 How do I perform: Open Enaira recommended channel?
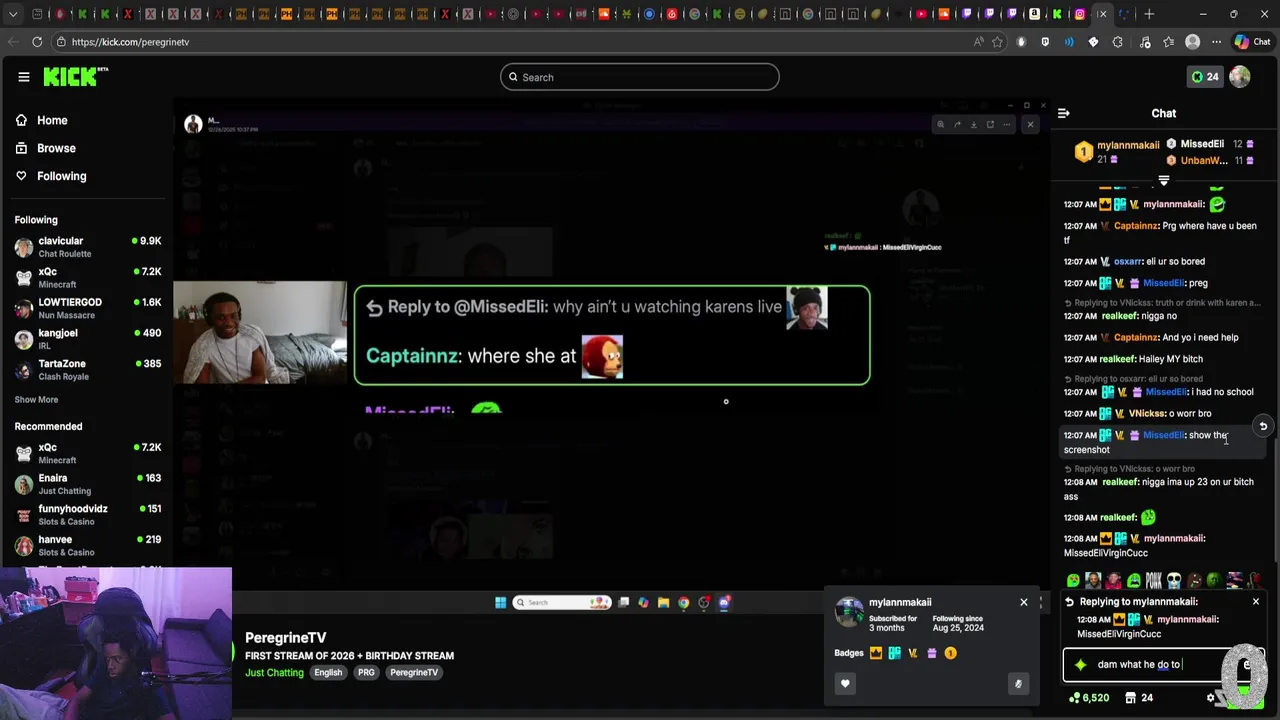click(x=88, y=484)
